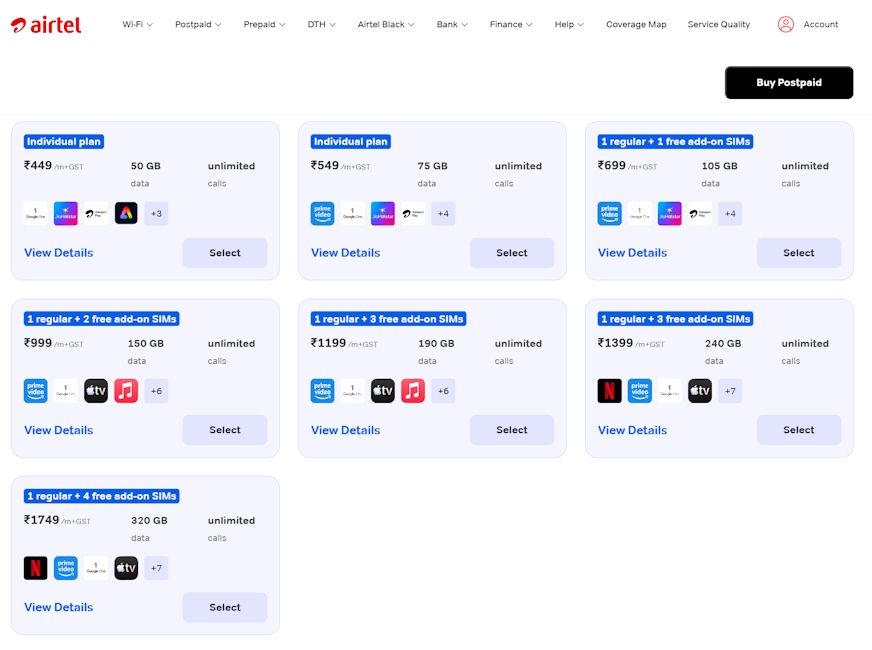Click Prime Video icon in ₹699 plan
This screenshot has height=650, width=872.
pos(609,213)
